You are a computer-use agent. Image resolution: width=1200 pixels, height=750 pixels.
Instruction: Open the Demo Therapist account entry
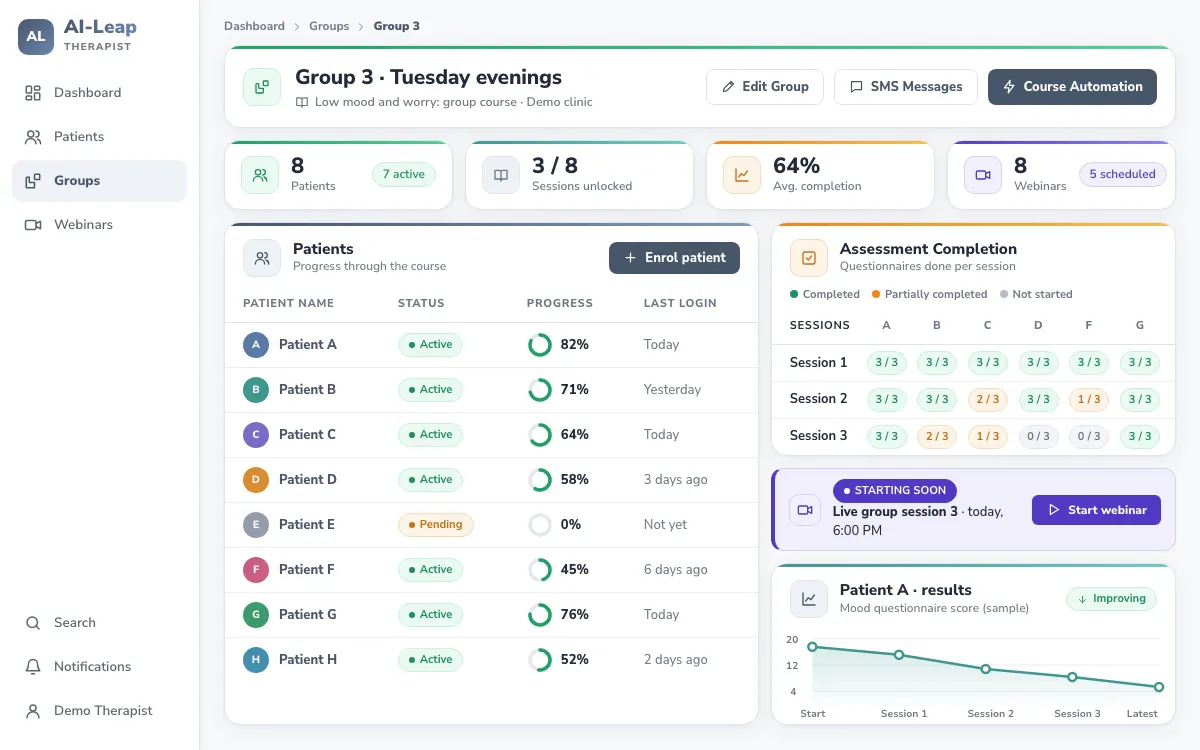point(99,711)
